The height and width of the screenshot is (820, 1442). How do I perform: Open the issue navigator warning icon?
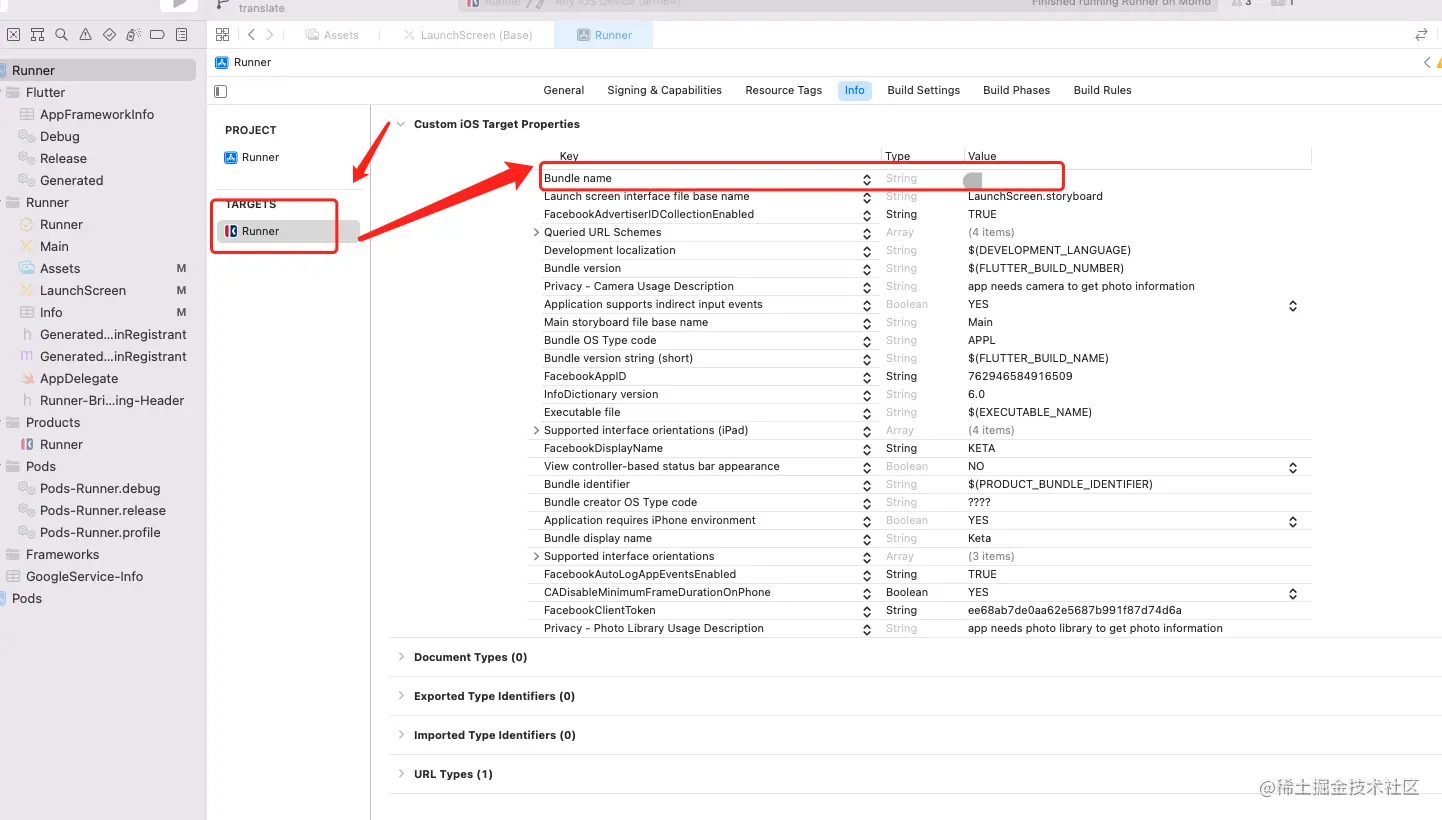tap(85, 35)
